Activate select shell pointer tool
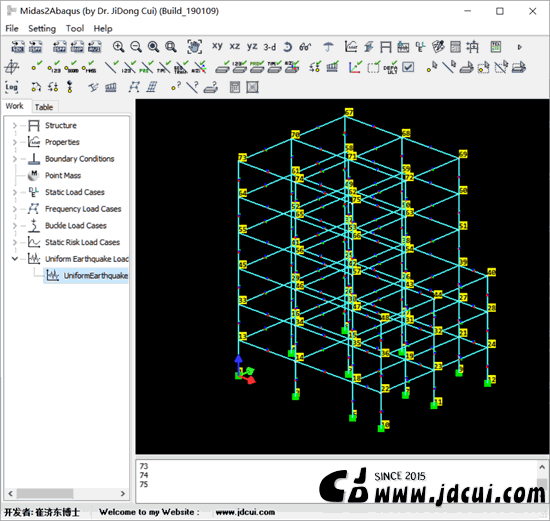The width and height of the screenshot is (550, 521). pos(467,67)
